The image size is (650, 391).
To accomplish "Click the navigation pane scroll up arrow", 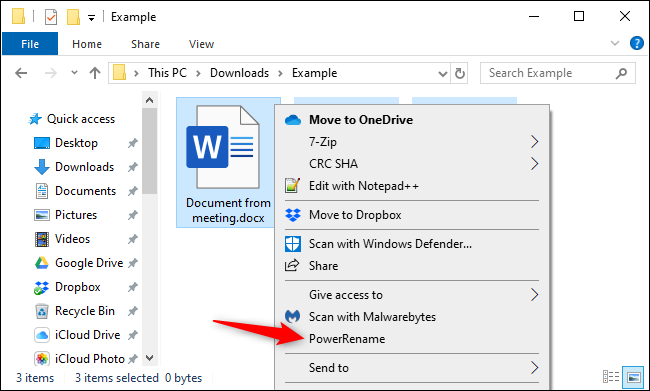I will 150,100.
